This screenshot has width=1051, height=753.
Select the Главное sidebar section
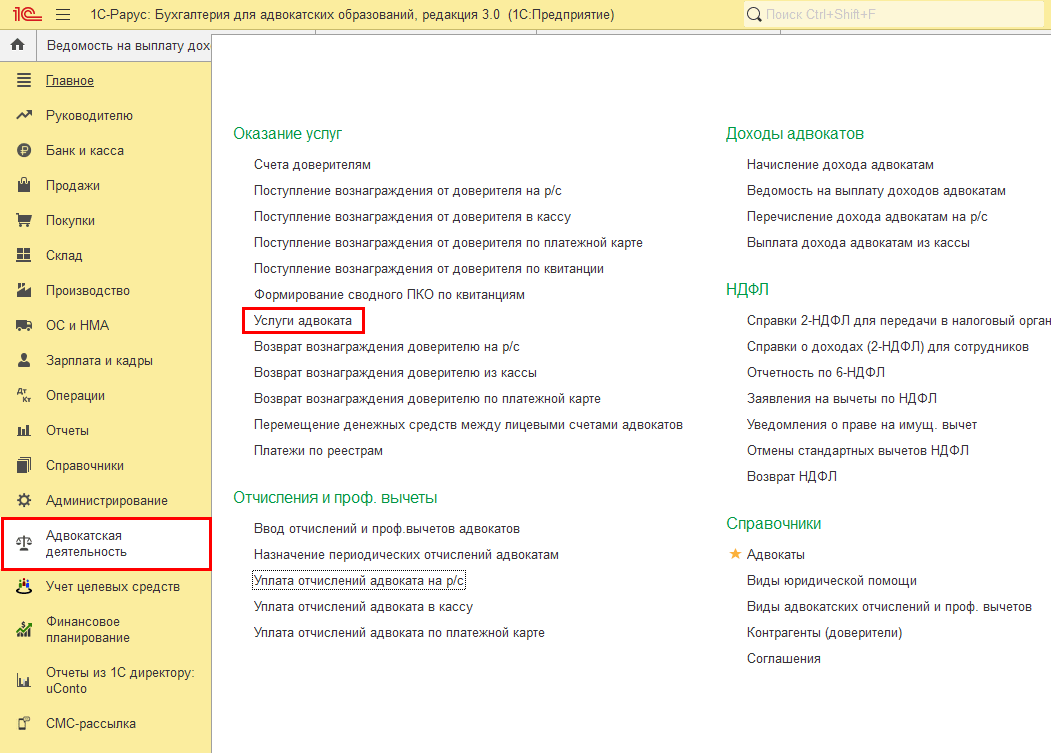click(69, 81)
